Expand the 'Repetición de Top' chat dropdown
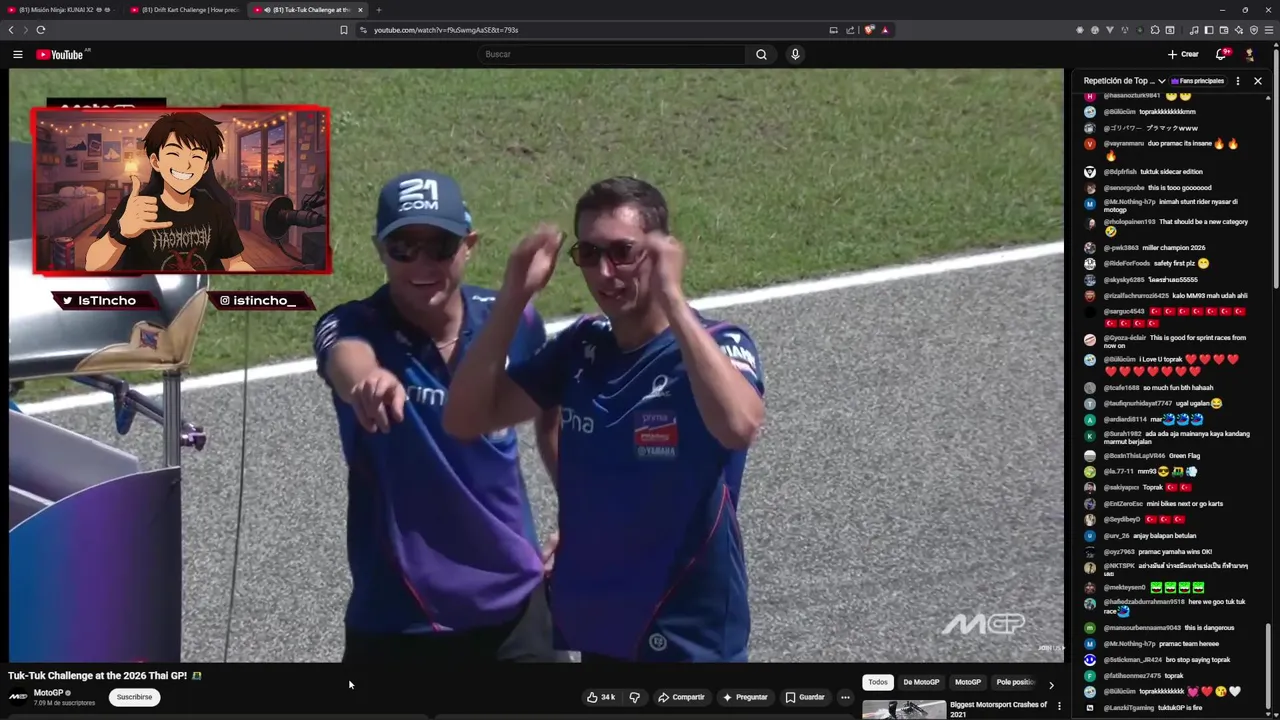This screenshot has width=1280, height=720. tap(1124, 81)
